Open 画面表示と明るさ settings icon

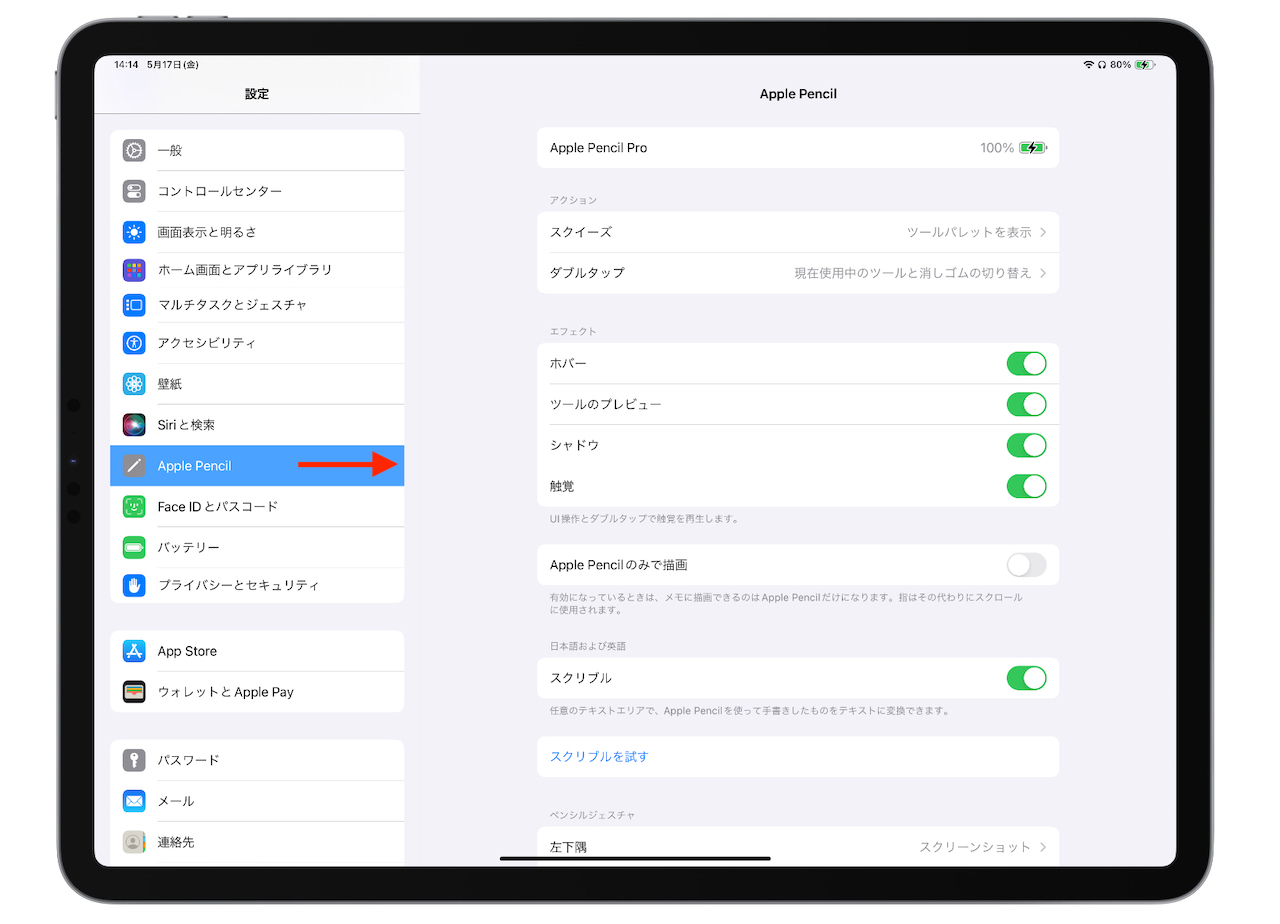(134, 232)
